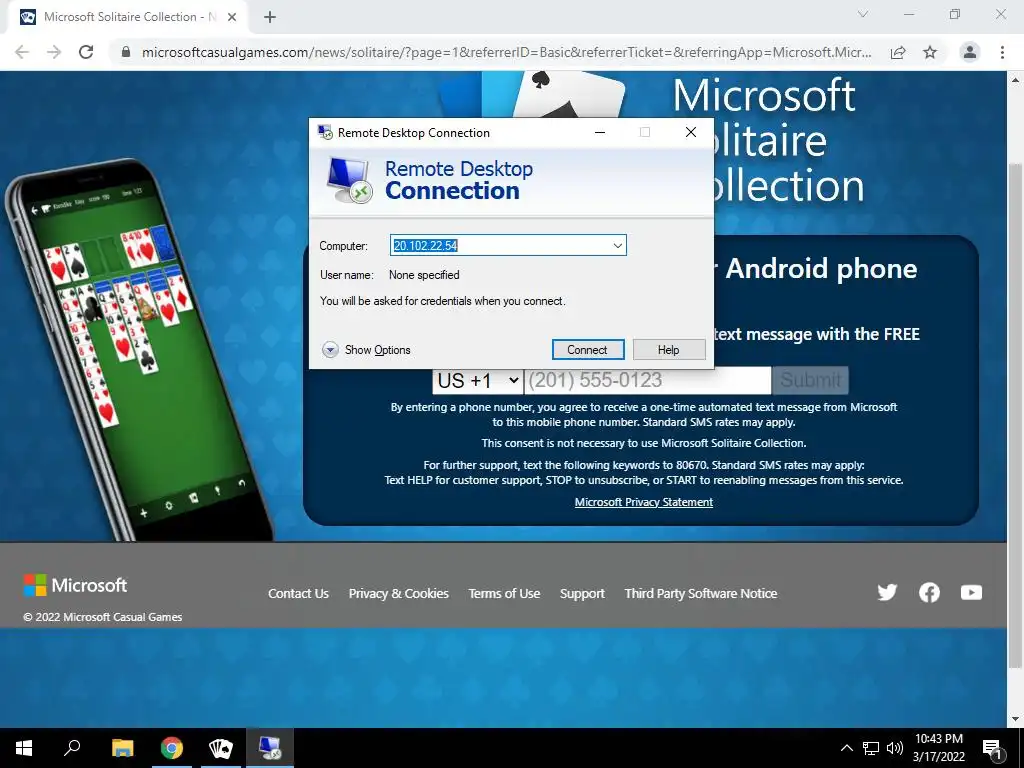Open the Twitter icon in footer
1024x768 pixels.
pyautogui.click(x=887, y=592)
